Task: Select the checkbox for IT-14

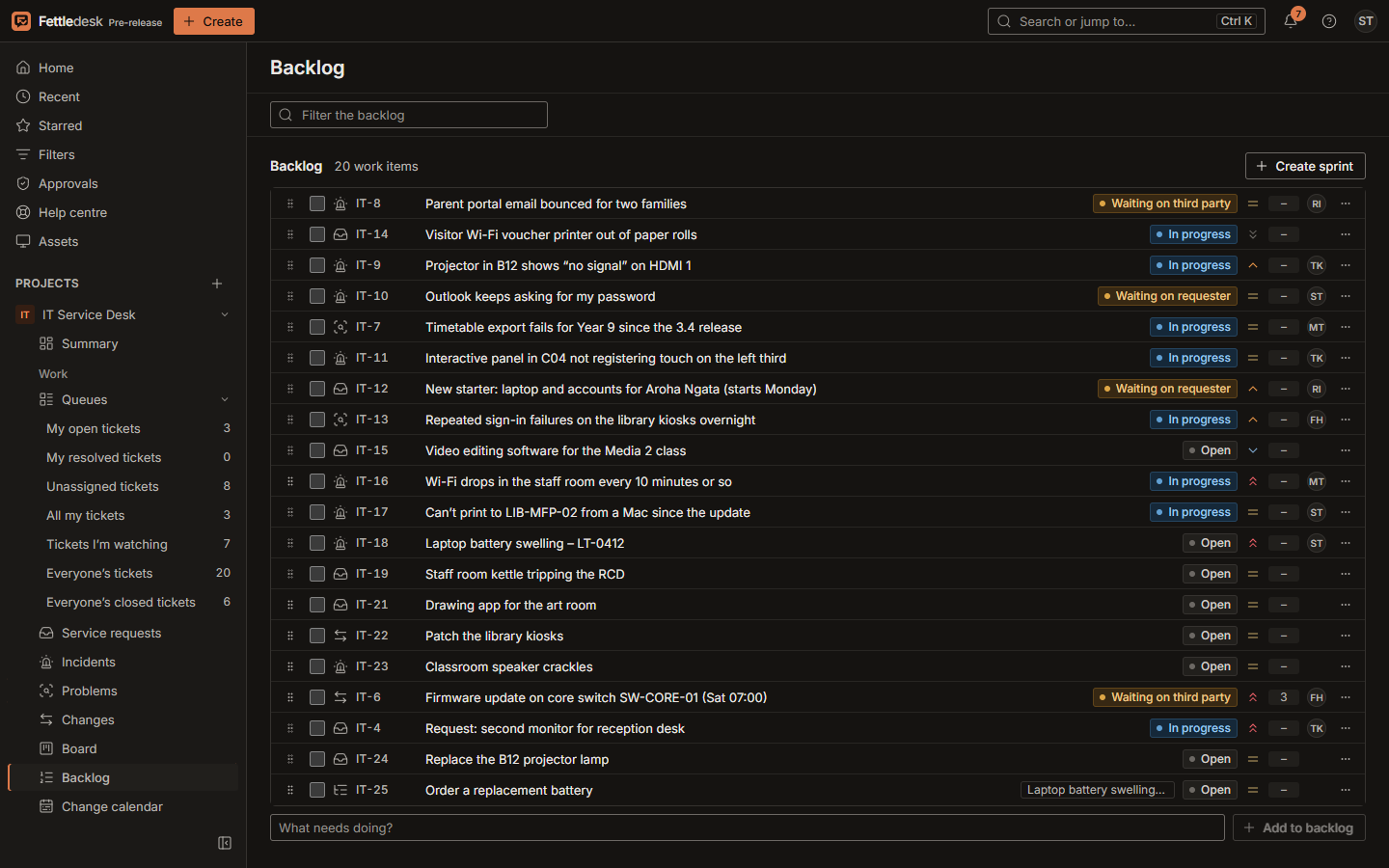Action: point(317,234)
